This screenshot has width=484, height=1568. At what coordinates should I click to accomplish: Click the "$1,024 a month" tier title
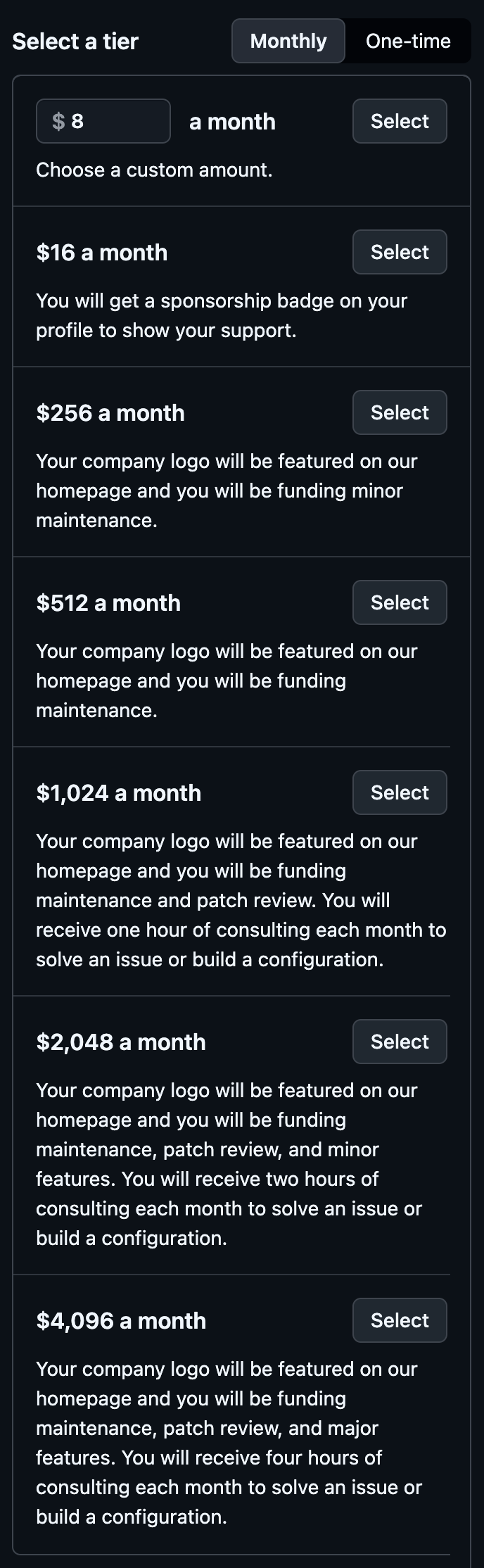click(x=119, y=793)
